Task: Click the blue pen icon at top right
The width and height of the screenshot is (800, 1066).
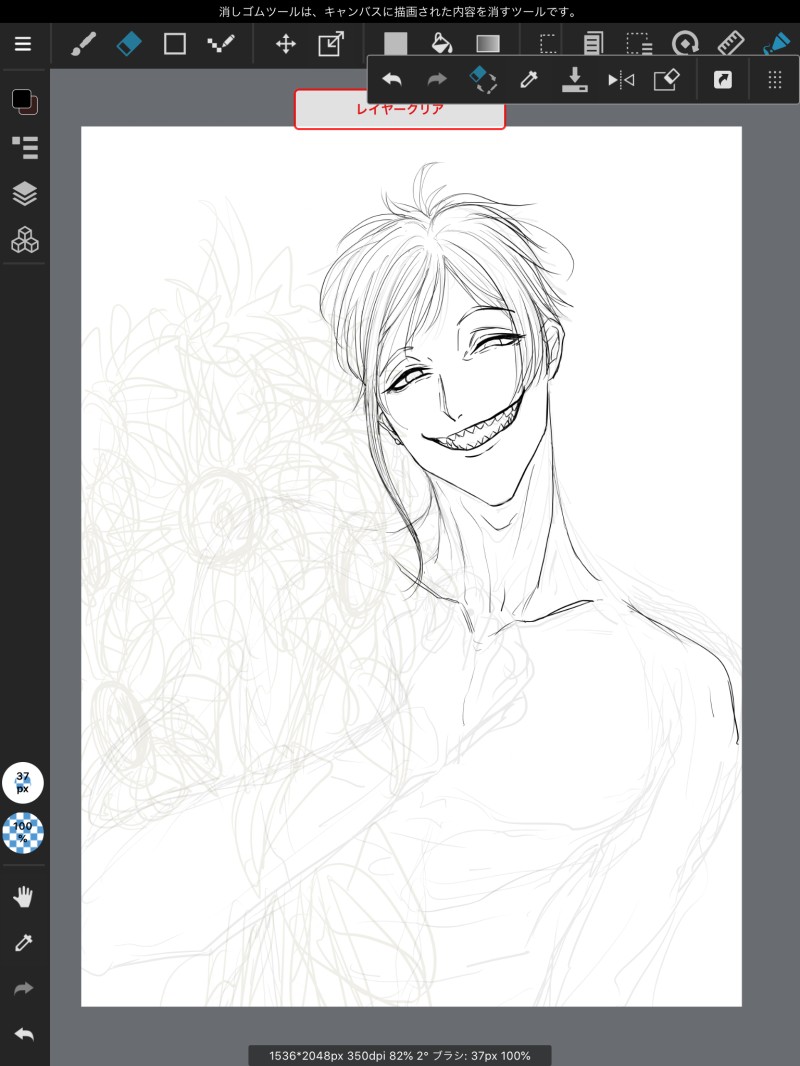Action: point(776,43)
